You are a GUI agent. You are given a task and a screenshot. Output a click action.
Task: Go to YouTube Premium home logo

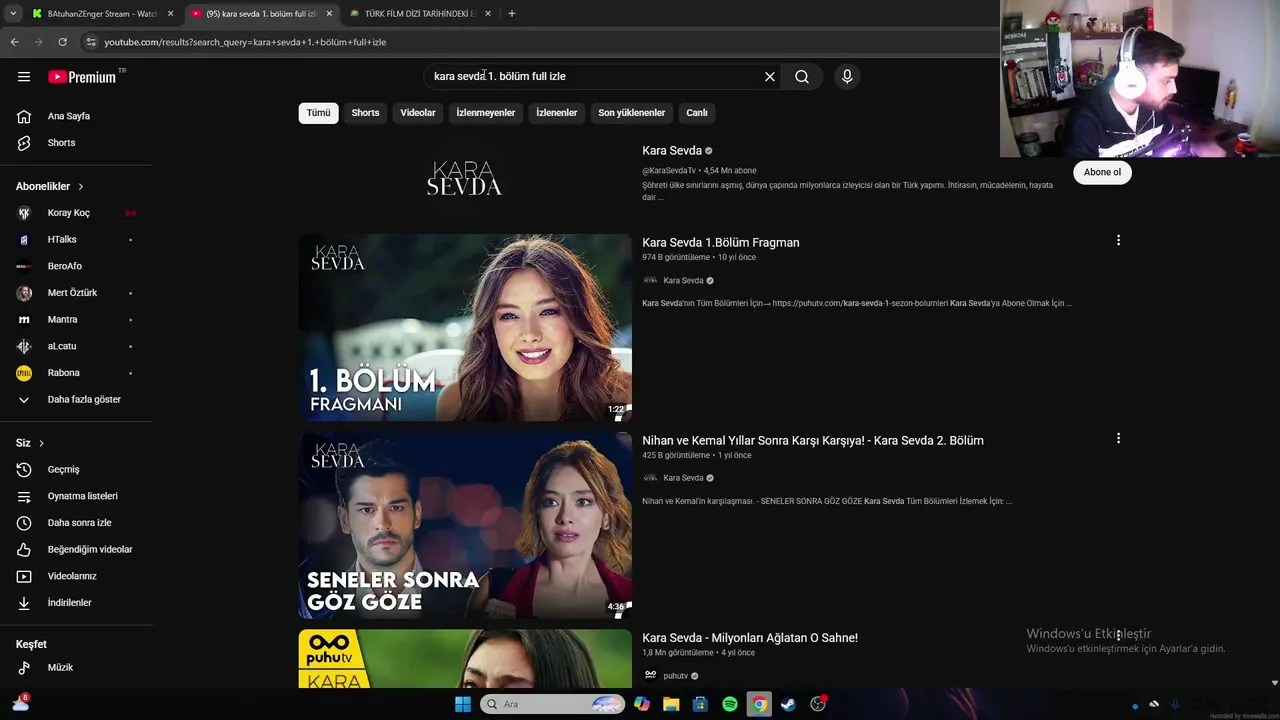pos(82,77)
